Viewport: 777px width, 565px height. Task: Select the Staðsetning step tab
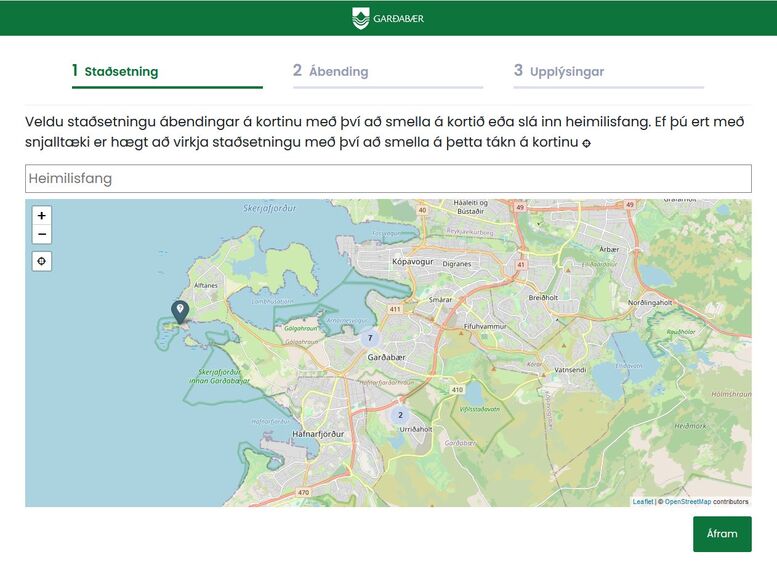[121, 71]
